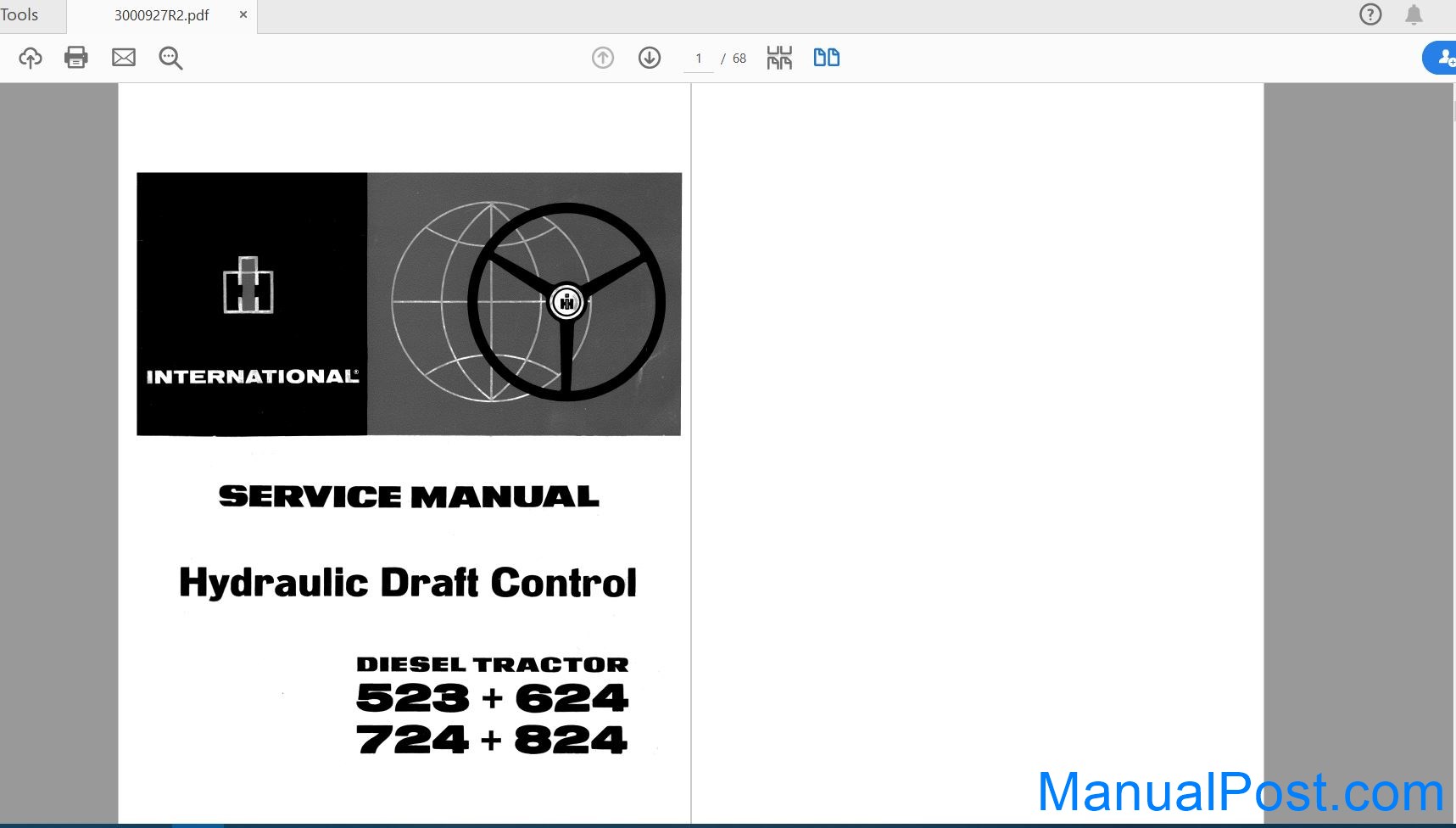Click the Hydraulic Draft Control title
The image size is (1456, 828).
(408, 583)
